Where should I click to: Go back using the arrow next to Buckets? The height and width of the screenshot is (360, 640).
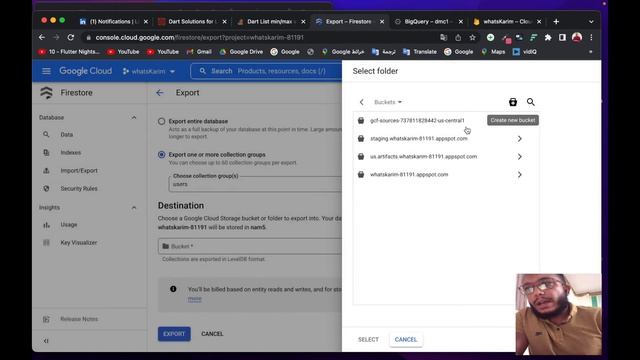click(x=361, y=102)
